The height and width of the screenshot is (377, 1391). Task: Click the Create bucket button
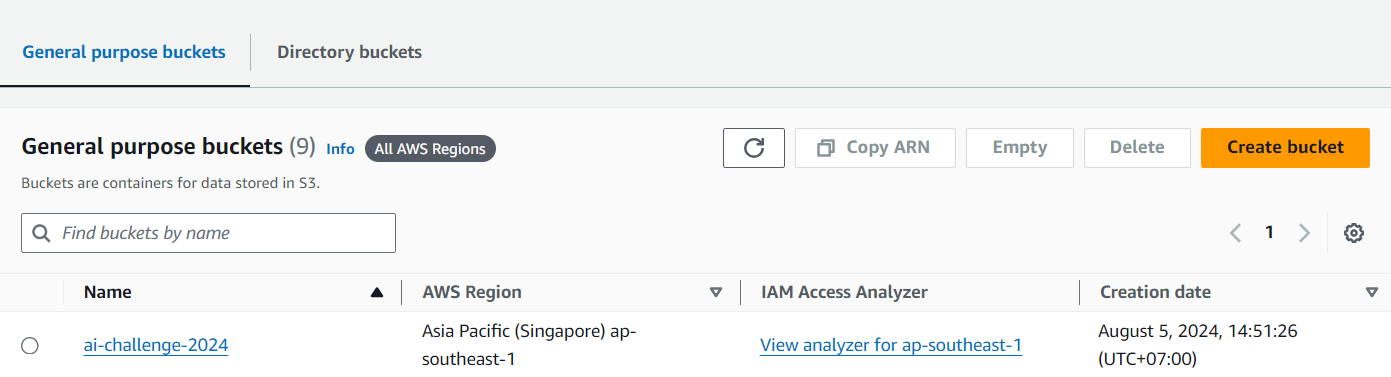pos(1285,148)
